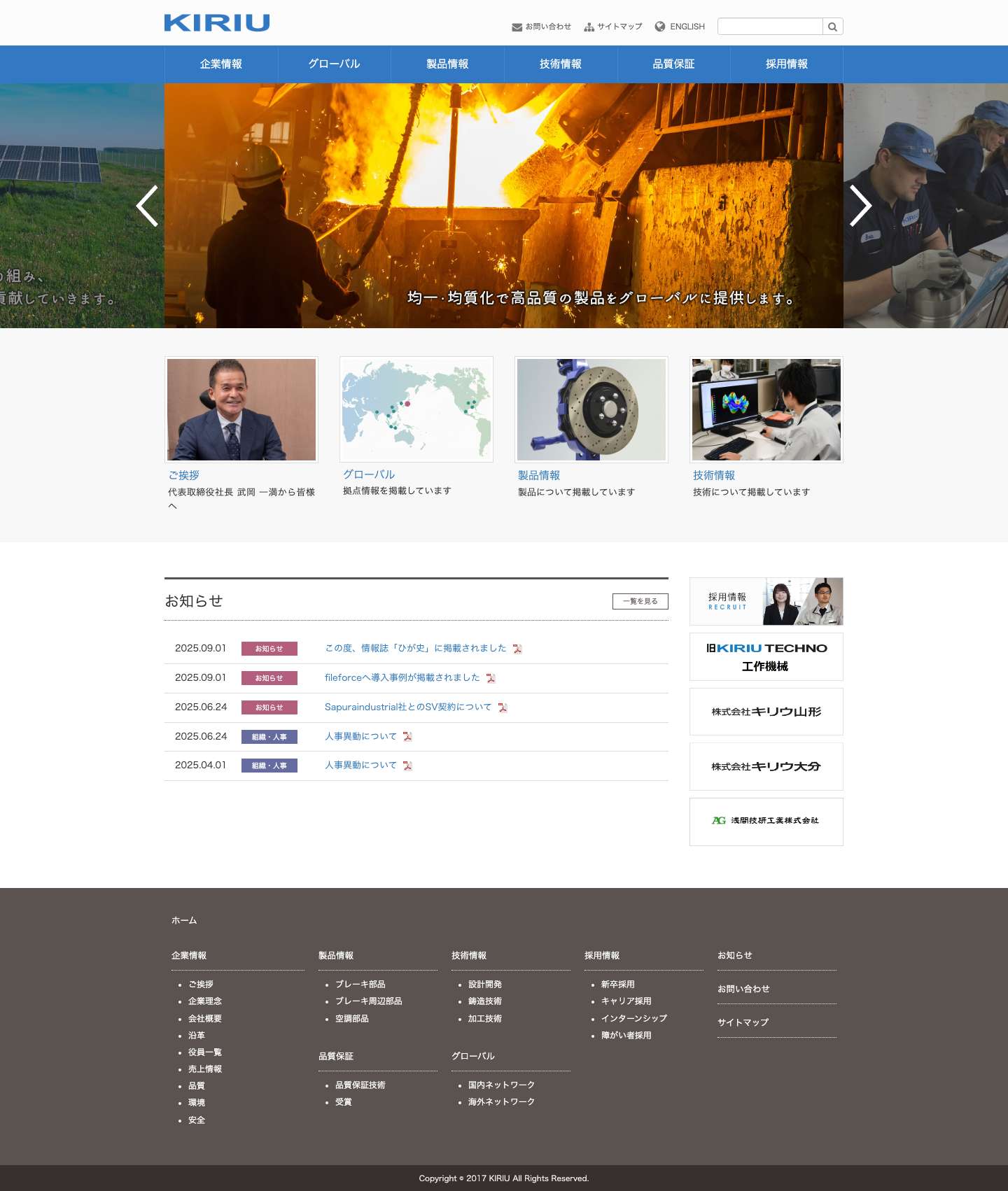Open news「ひが史」に掲載されました
The width and height of the screenshot is (1008, 1191).
(x=415, y=649)
